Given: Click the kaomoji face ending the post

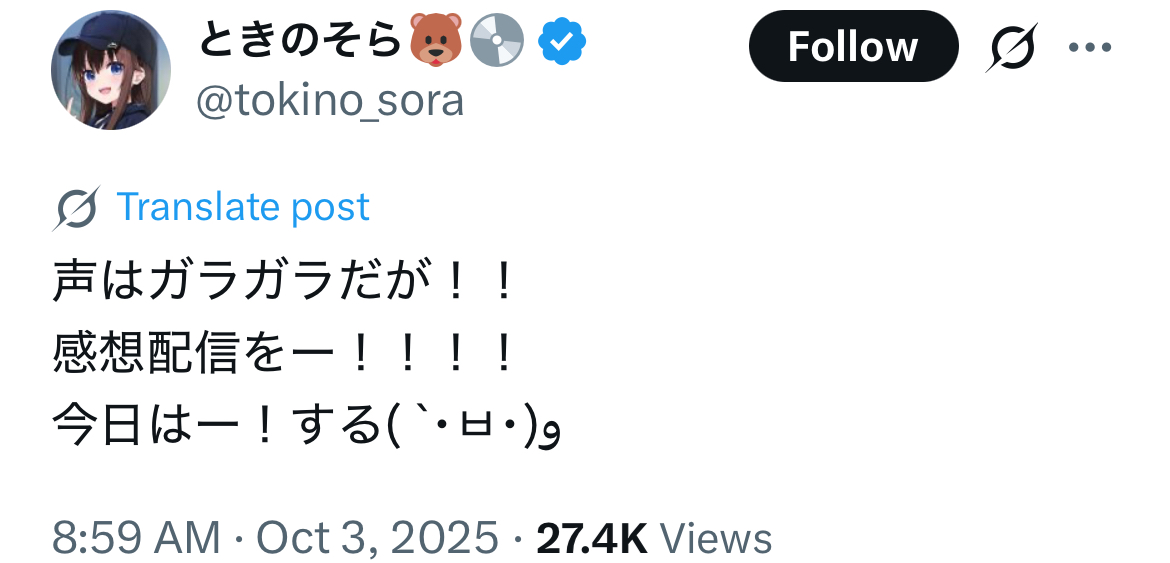Looking at the screenshot, I should coord(470,428).
